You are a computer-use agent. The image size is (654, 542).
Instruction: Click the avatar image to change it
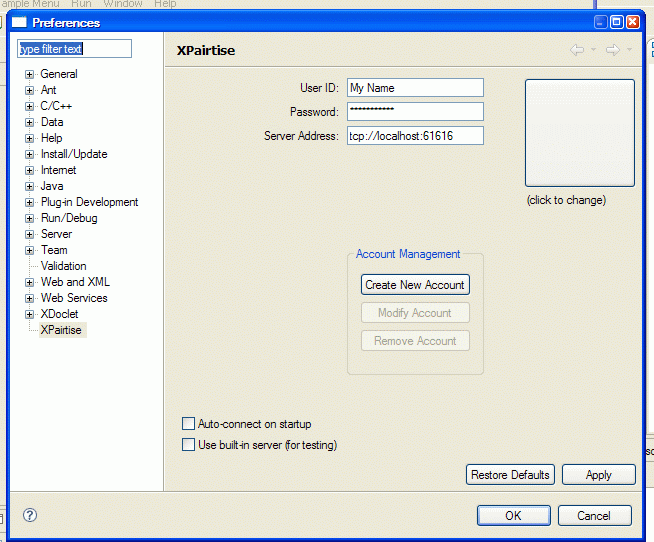tap(579, 133)
